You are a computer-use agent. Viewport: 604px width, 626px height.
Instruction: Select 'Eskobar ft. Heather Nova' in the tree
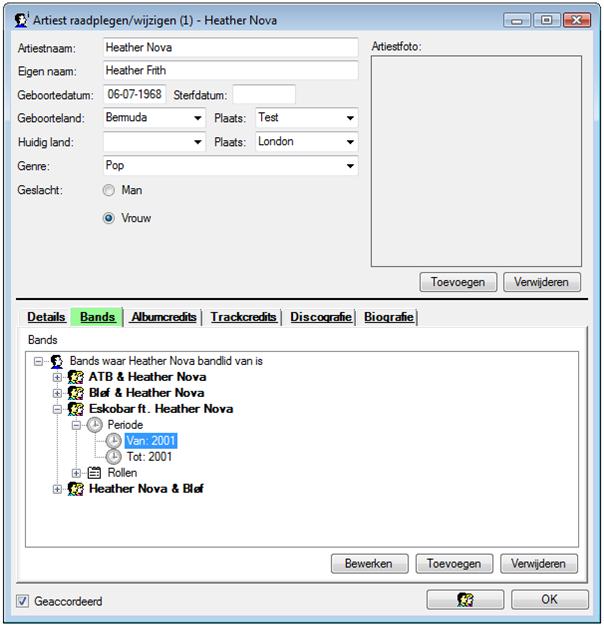pos(161,409)
